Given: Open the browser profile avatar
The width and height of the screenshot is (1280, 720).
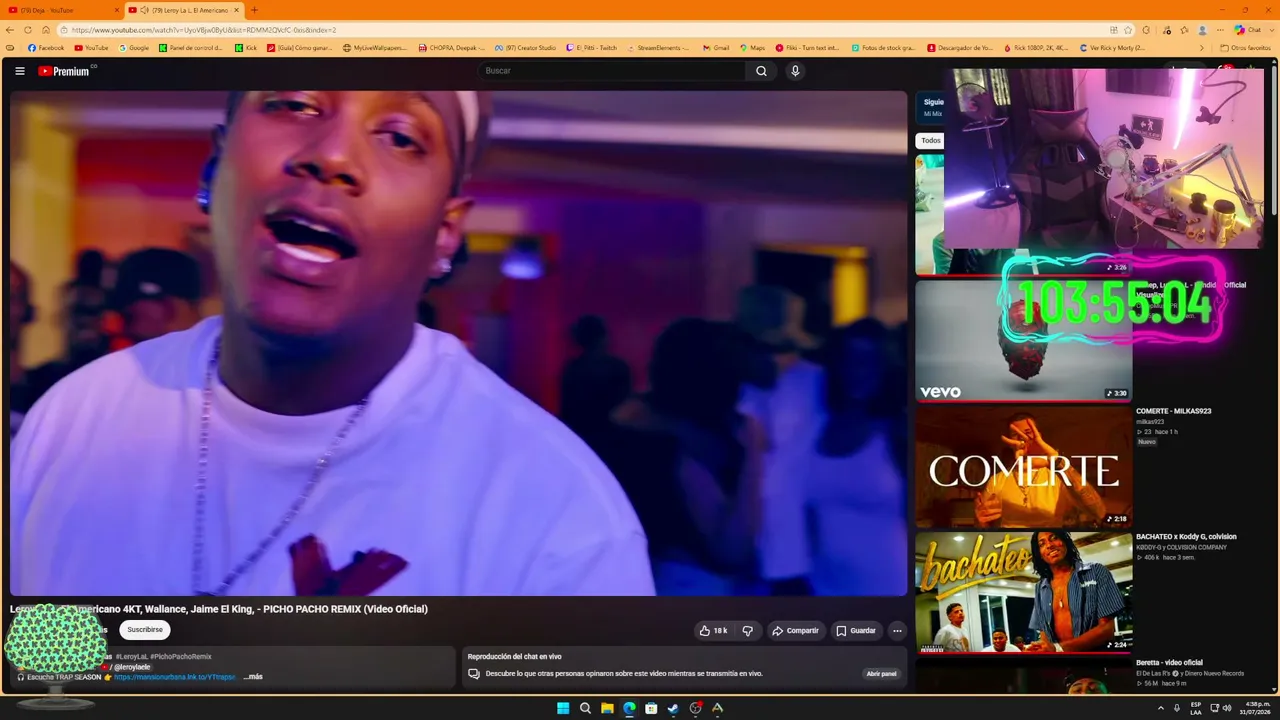Looking at the screenshot, I should (1202, 30).
